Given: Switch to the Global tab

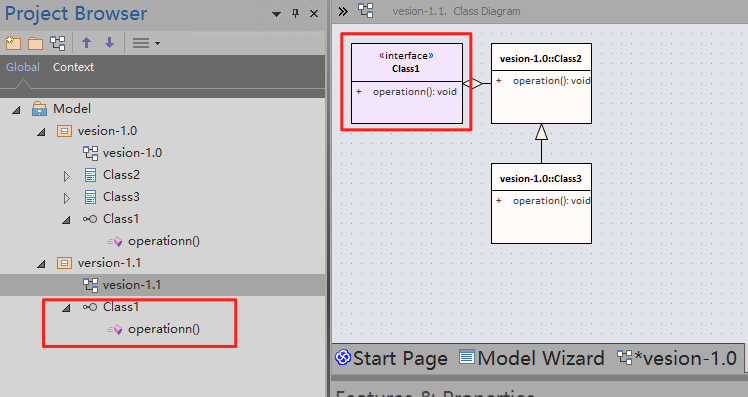Looking at the screenshot, I should pyautogui.click(x=22, y=67).
